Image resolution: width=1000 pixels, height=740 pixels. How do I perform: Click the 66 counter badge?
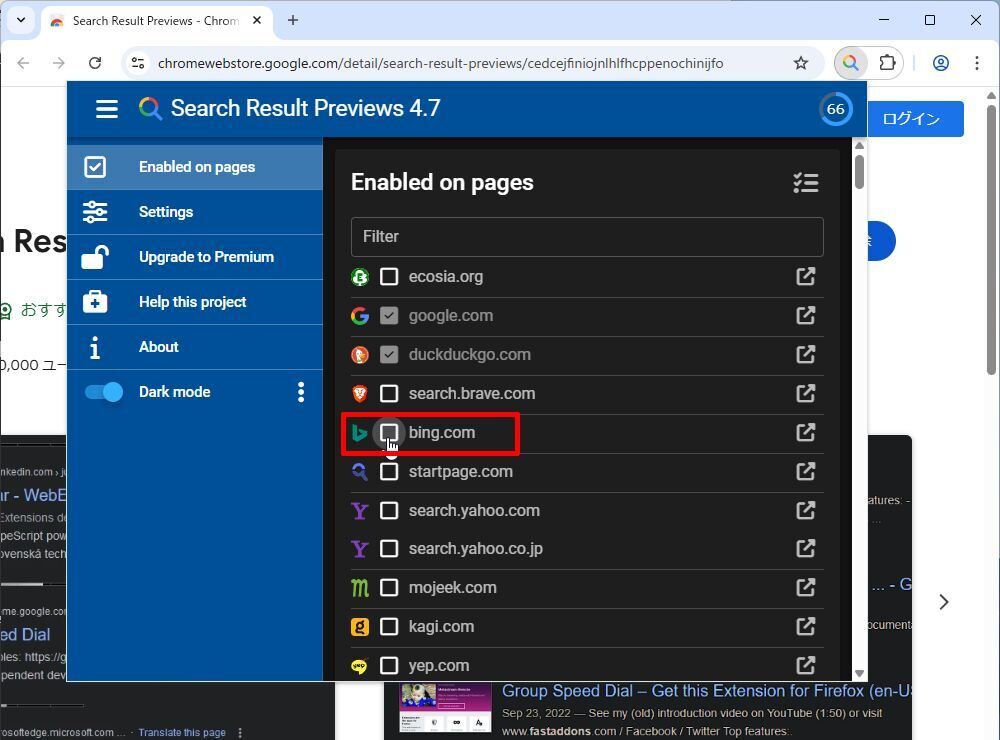[x=835, y=109]
